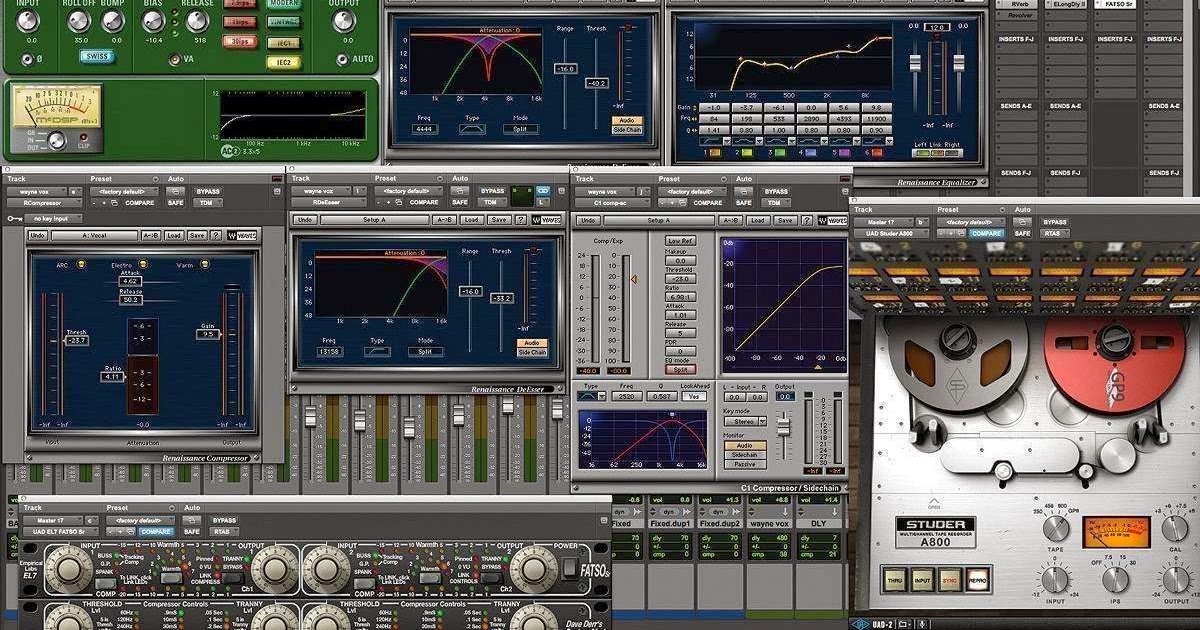Click the key input icon in RCompressor
The image size is (1200, 630).
(x=14, y=218)
